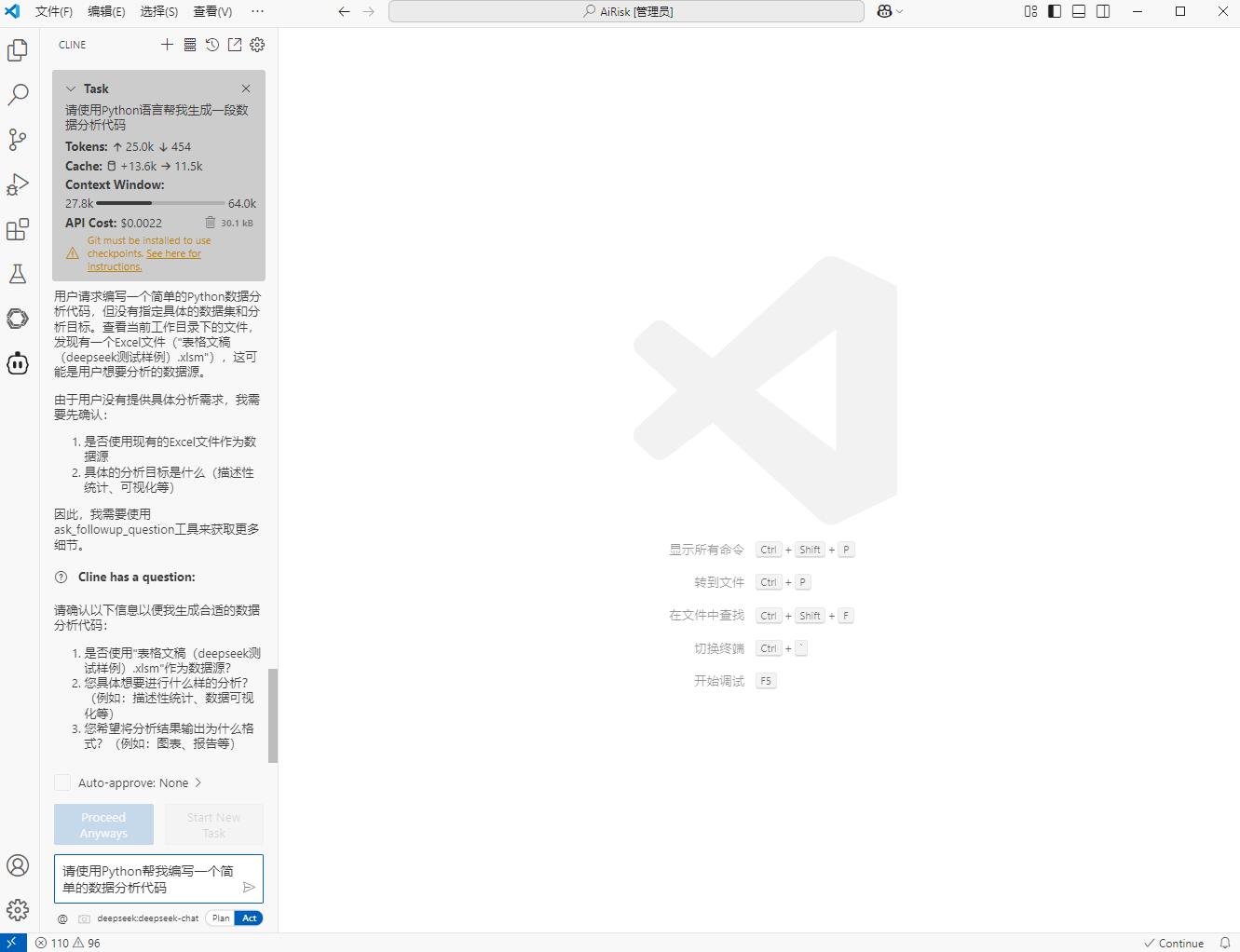The image size is (1240, 952).
Task: Switch Cline to Plan mode
Action: click(221, 918)
